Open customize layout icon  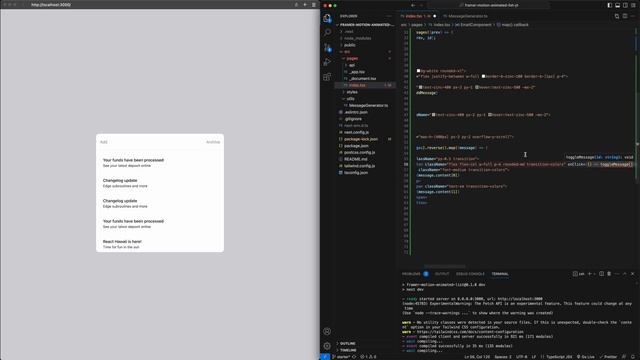pyautogui.click(x=633, y=5)
